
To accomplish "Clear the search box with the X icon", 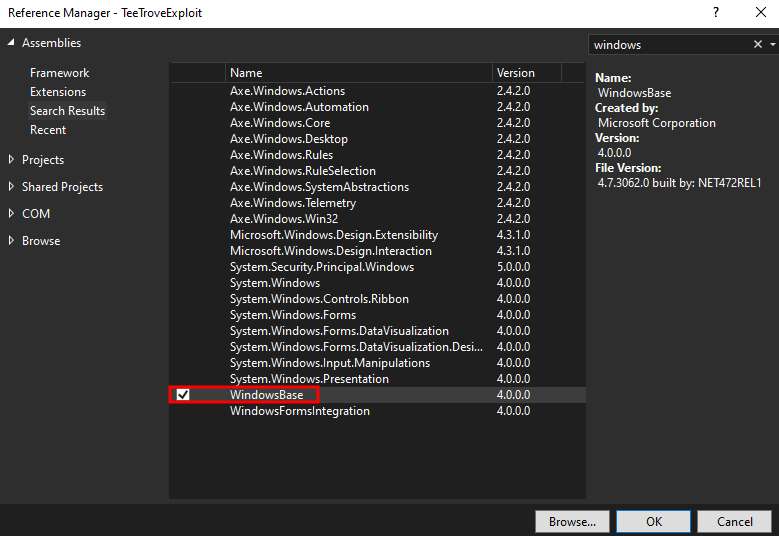I will coord(757,45).
